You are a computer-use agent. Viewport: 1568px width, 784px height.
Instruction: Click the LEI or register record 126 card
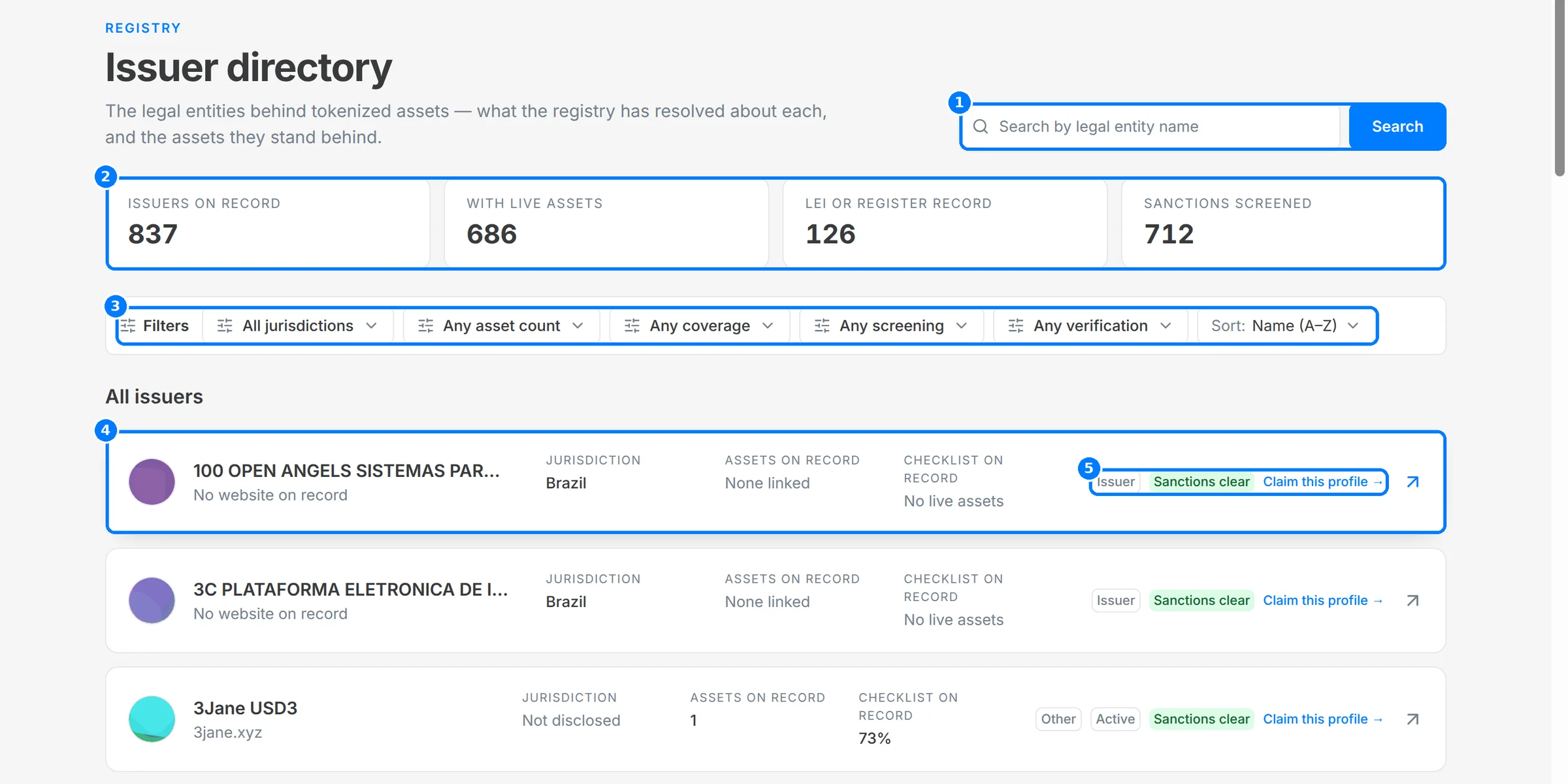coord(945,223)
